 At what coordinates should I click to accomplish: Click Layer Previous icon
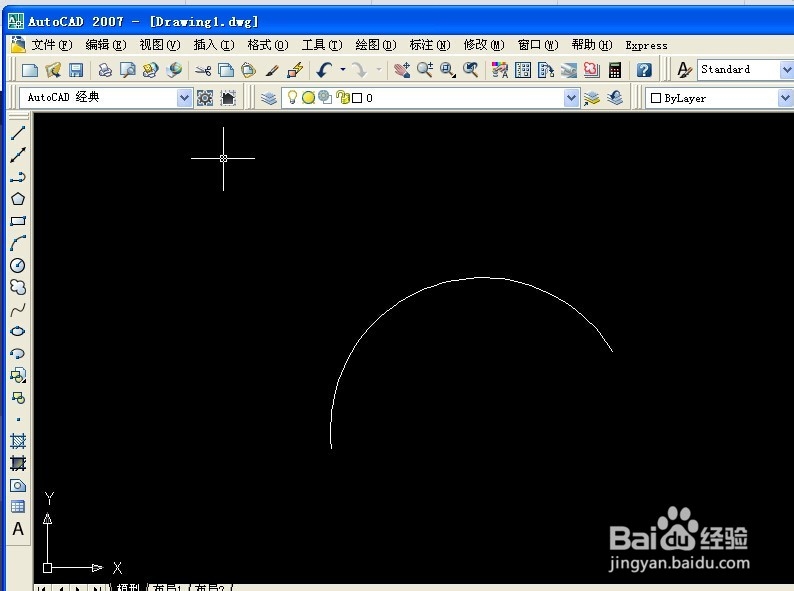[615, 98]
